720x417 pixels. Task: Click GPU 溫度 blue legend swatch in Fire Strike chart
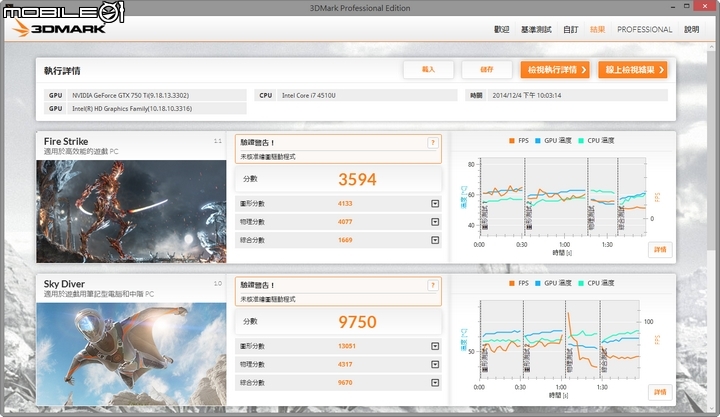538,141
